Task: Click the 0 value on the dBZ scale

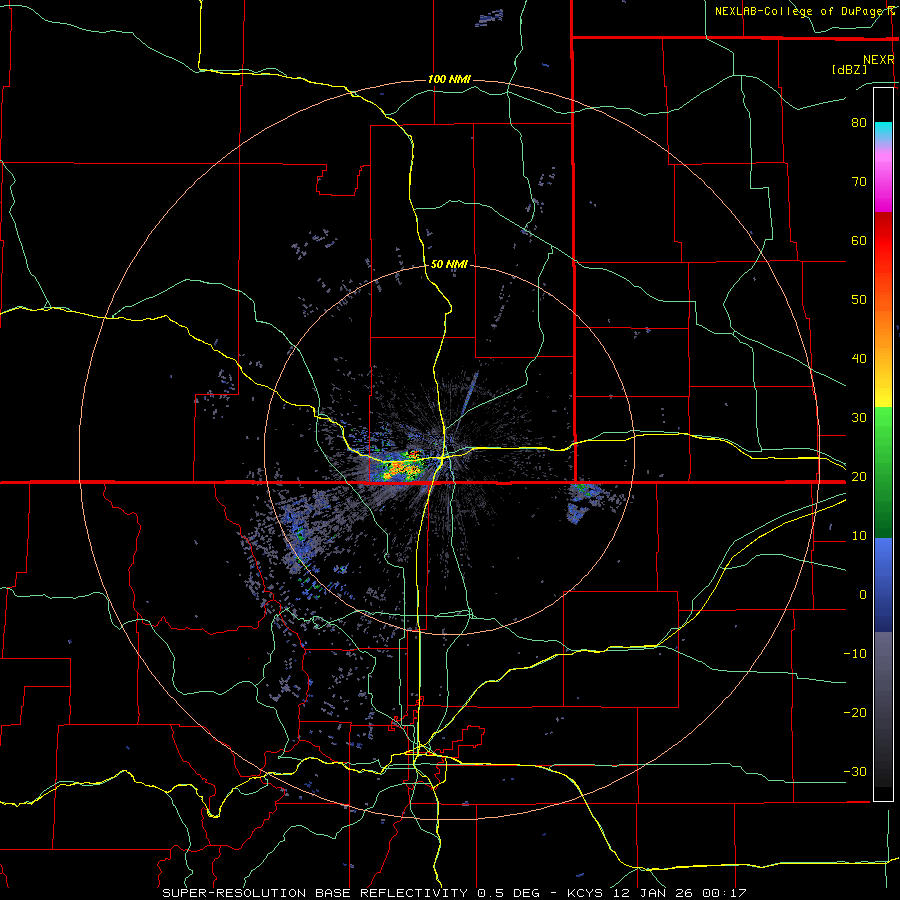Action: point(863,595)
